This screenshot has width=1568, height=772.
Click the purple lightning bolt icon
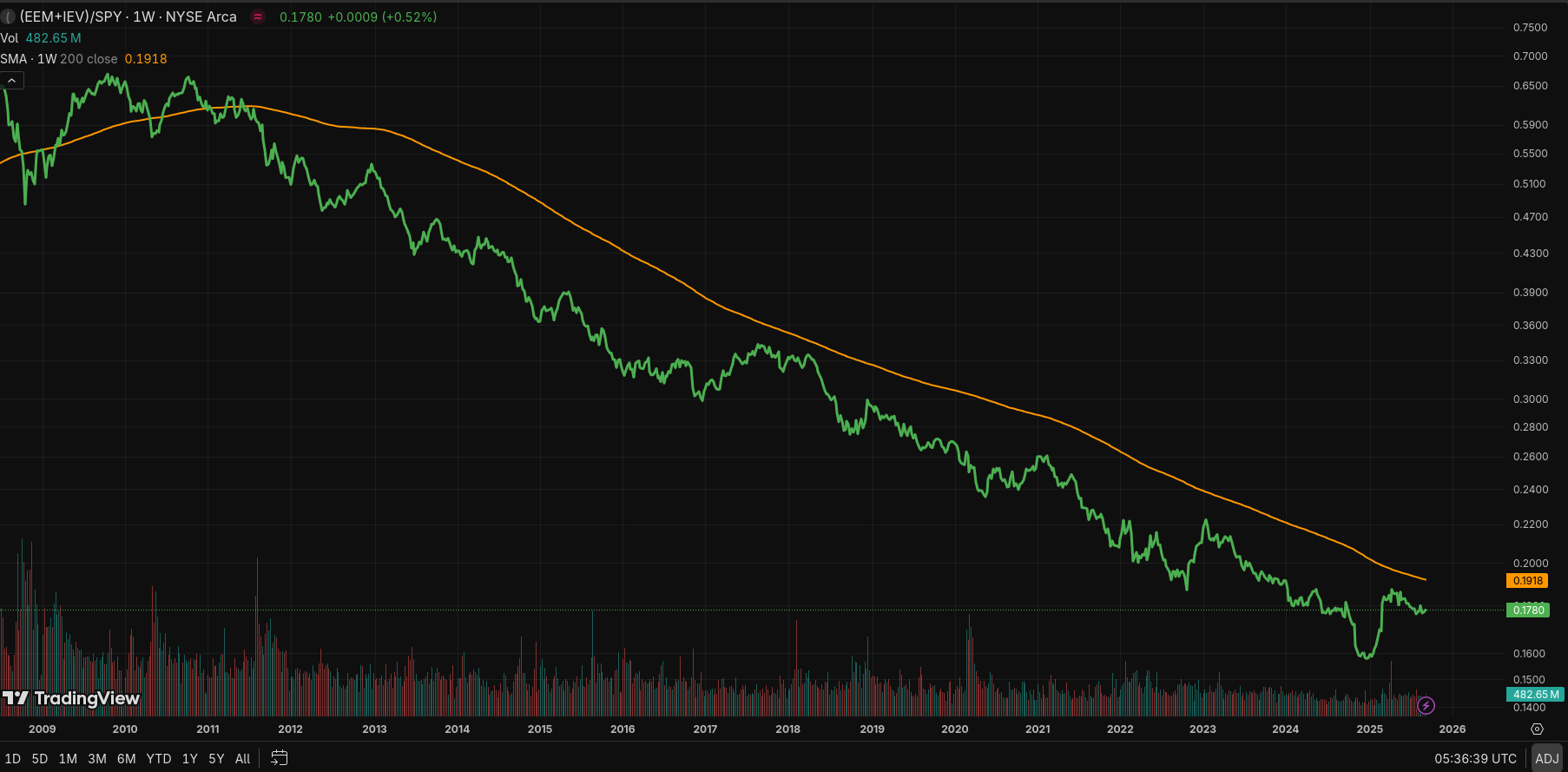[1426, 706]
